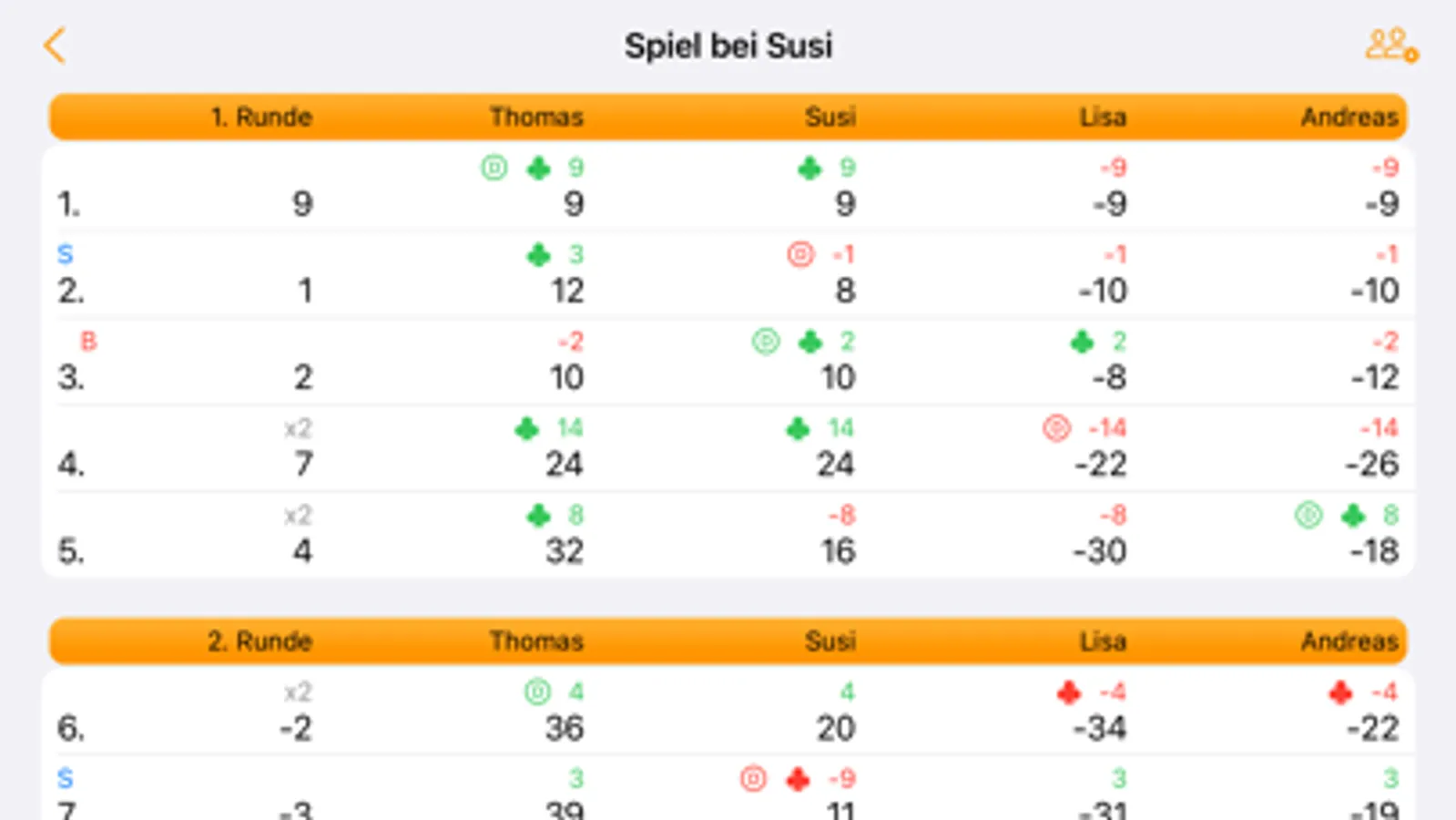The height and width of the screenshot is (820, 1456).
Task: Click Susi's green club icon in game 1
Action: tap(809, 168)
